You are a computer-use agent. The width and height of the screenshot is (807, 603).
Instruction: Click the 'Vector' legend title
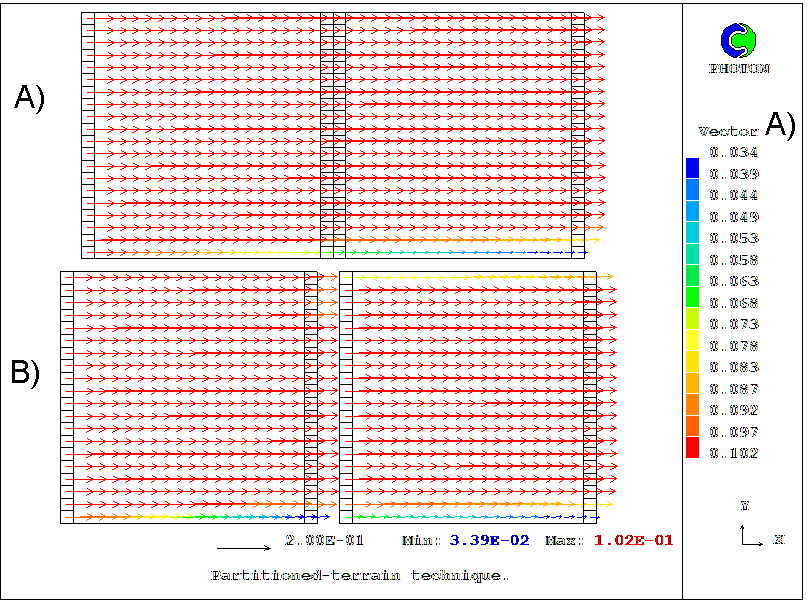pyautogui.click(x=726, y=132)
